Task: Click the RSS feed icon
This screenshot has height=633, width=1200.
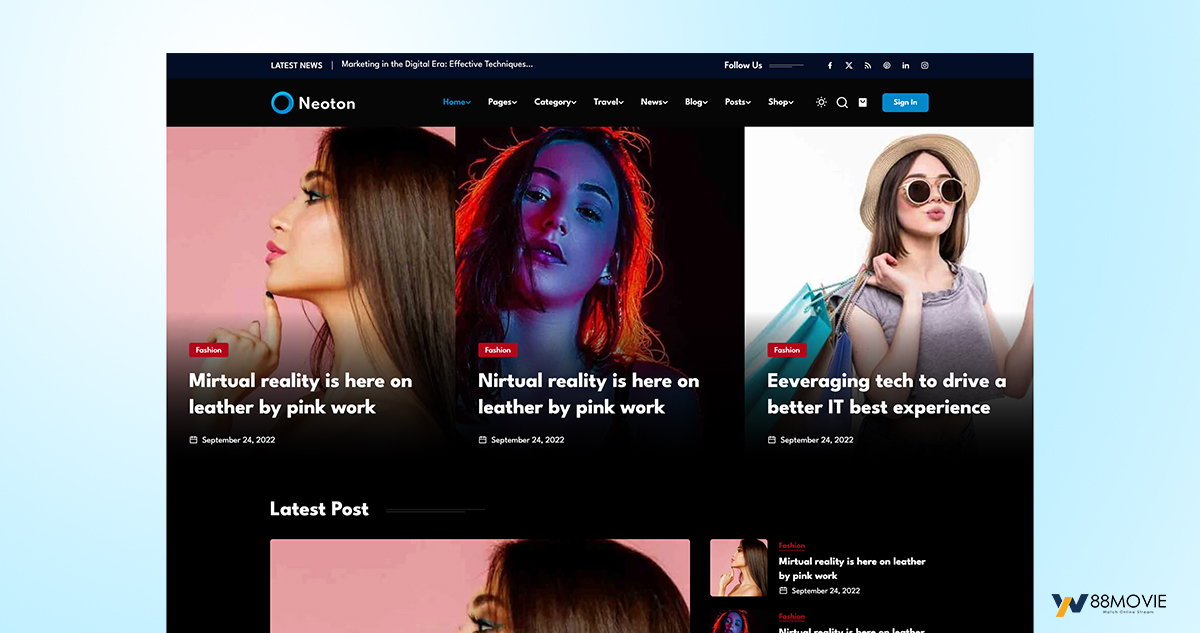Action: [867, 66]
